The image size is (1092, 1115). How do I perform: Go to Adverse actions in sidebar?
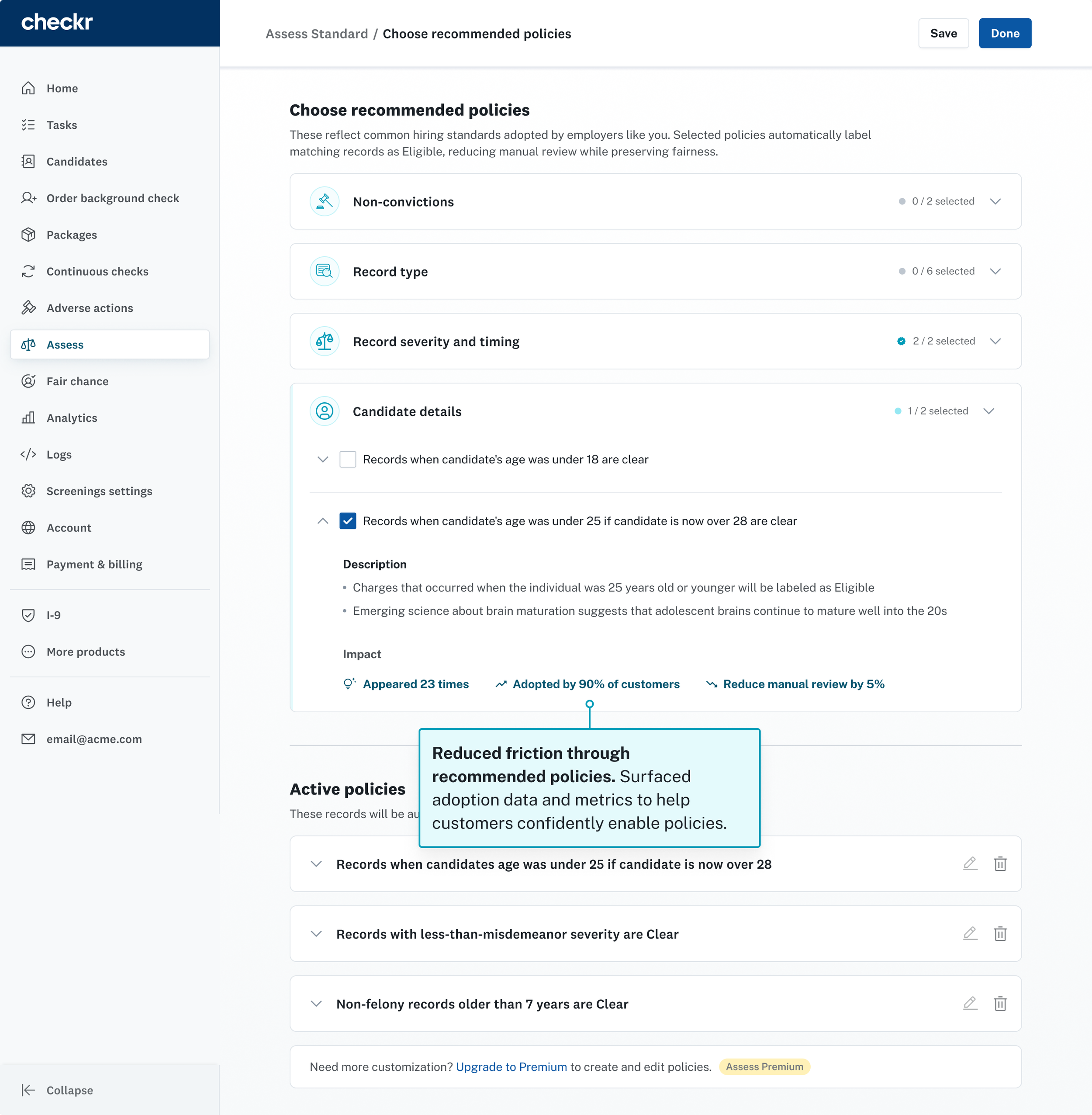(90, 308)
